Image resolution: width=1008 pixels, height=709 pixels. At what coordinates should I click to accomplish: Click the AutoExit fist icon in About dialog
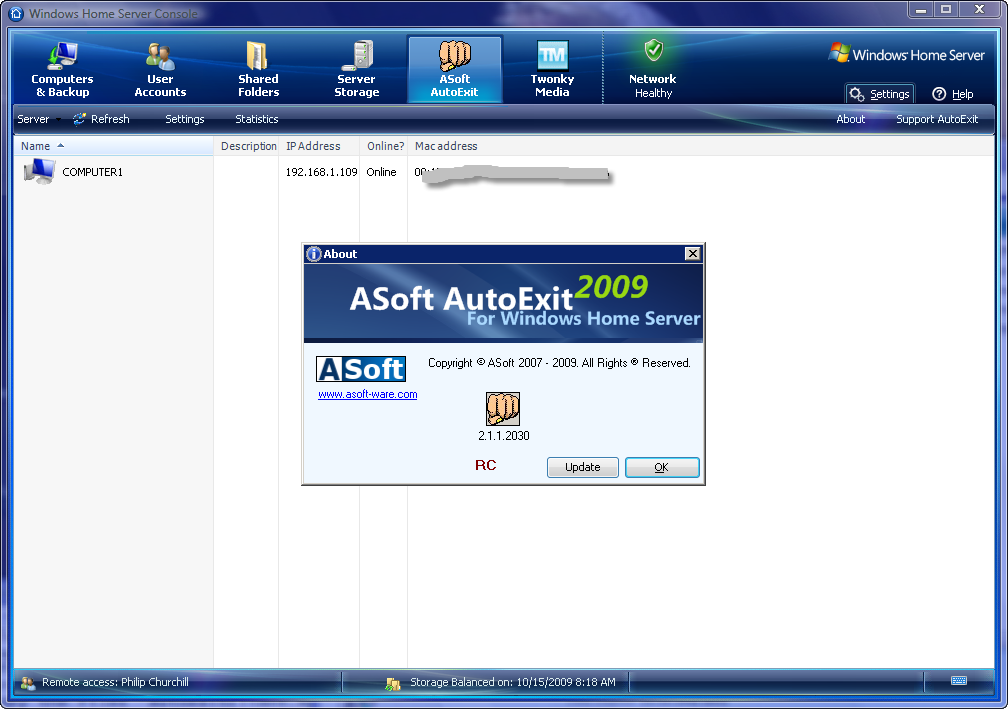(x=503, y=409)
